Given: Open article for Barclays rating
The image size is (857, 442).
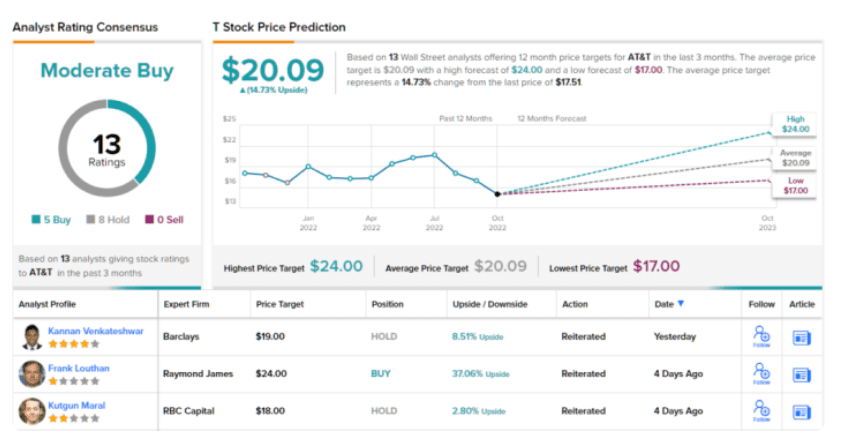Looking at the screenshot, I should pos(800,337).
